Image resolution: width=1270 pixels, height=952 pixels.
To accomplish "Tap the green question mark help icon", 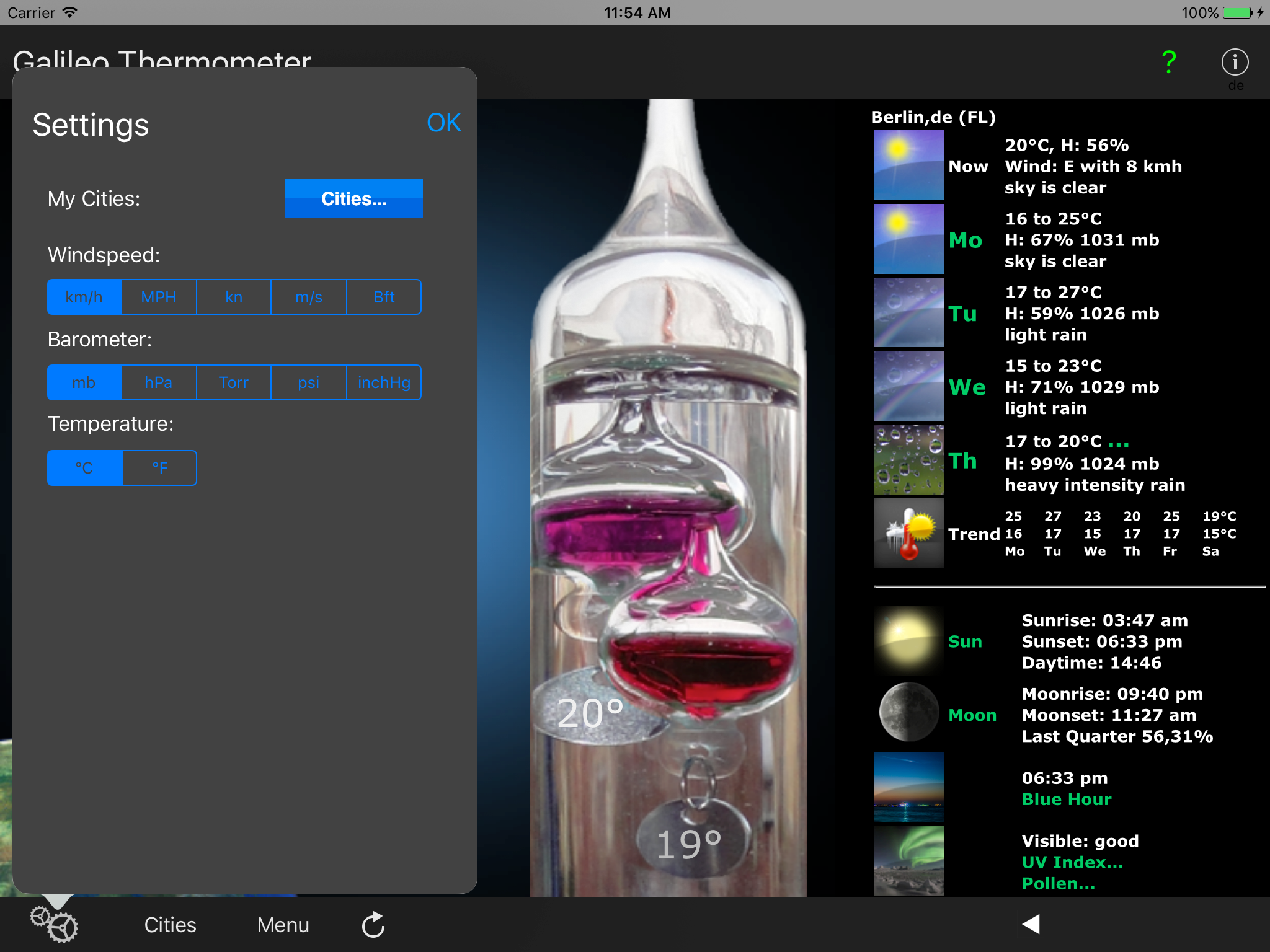I will click(x=1168, y=62).
